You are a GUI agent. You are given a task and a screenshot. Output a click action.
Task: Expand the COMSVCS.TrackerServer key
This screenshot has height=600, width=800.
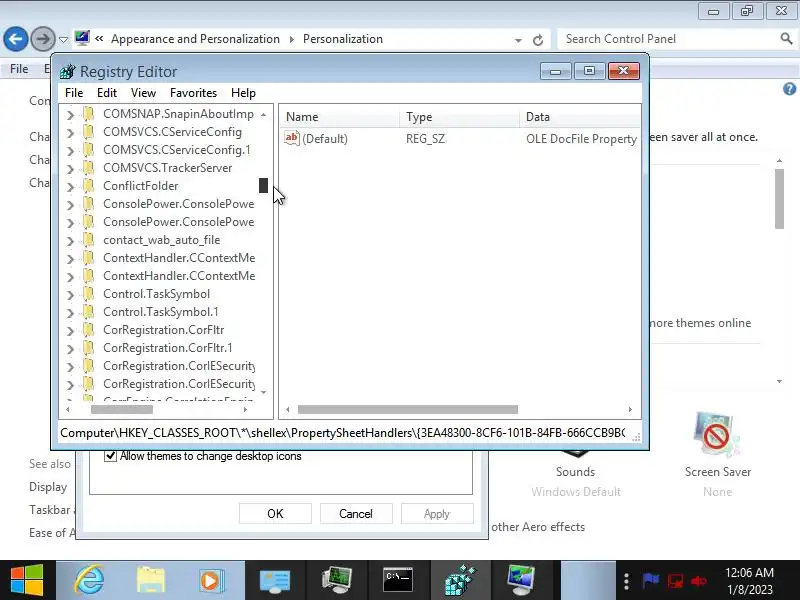tap(70, 169)
